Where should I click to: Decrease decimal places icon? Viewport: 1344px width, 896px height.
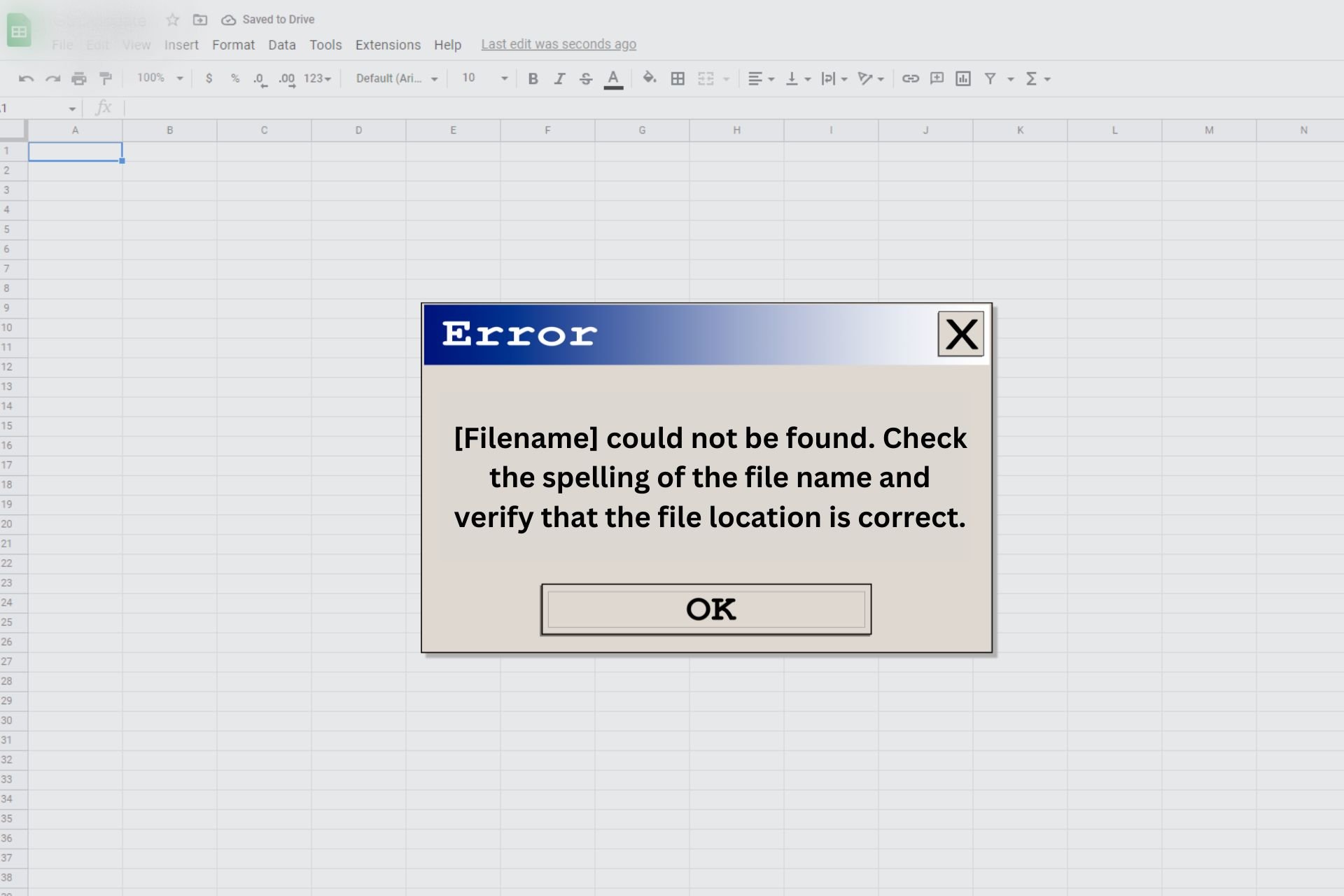(260, 79)
